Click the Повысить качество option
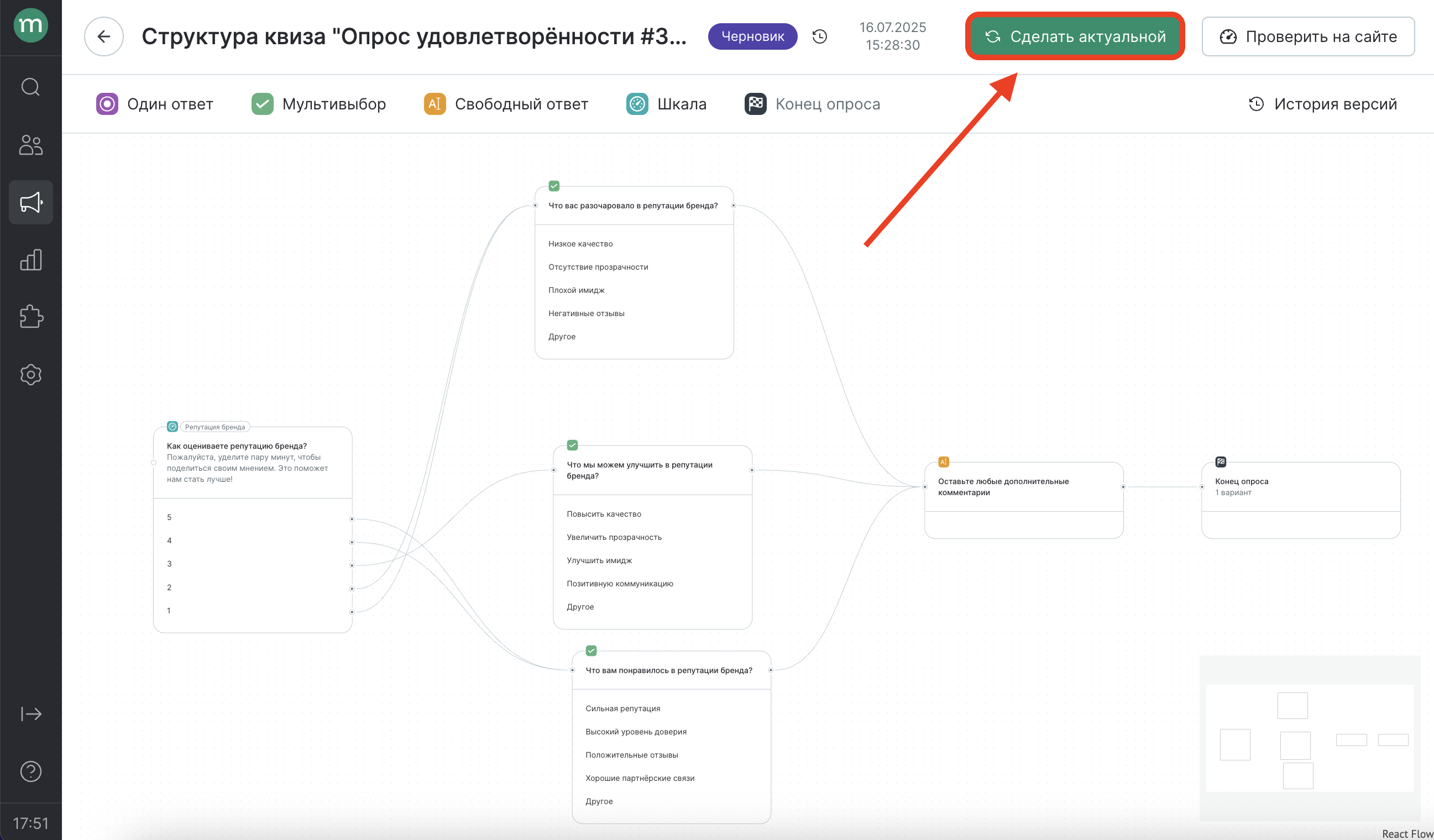The image size is (1434, 840). coord(604,513)
